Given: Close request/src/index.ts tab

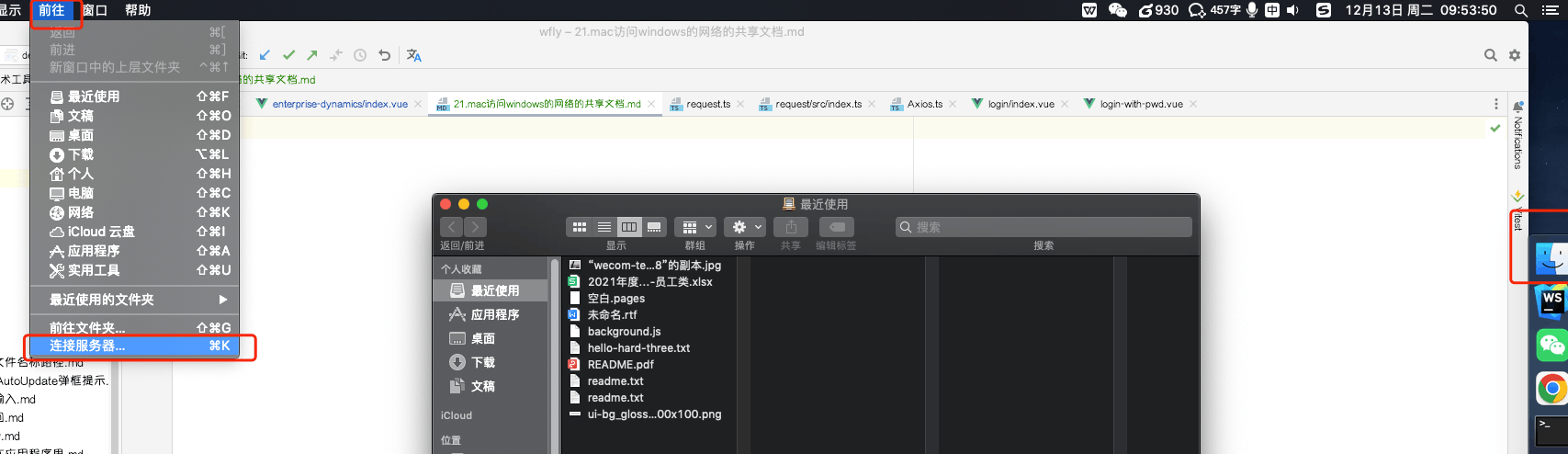Looking at the screenshot, I should (872, 104).
